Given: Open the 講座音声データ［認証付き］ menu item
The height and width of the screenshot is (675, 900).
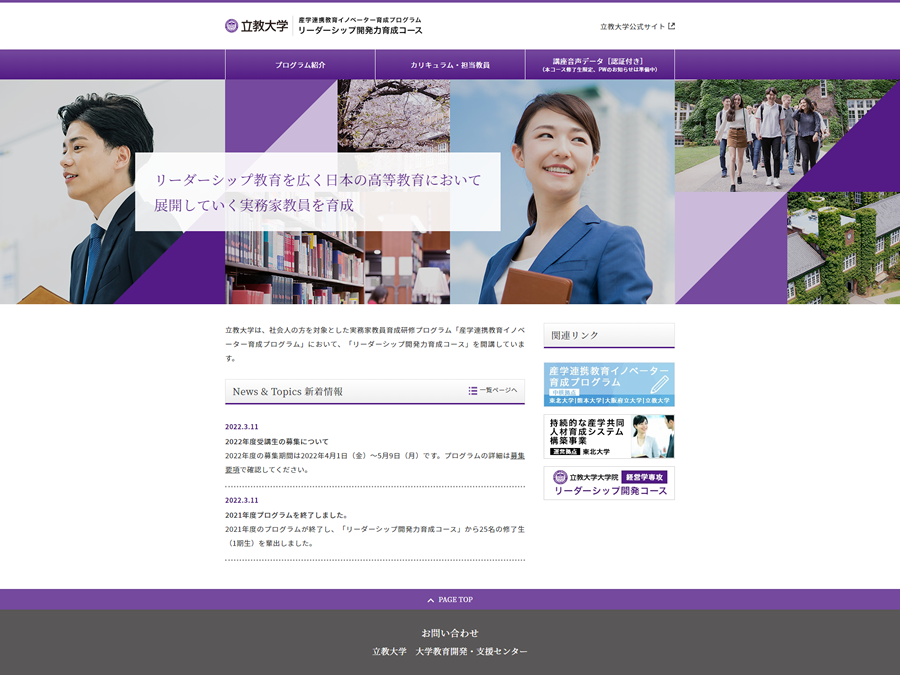Looking at the screenshot, I should point(600,65).
